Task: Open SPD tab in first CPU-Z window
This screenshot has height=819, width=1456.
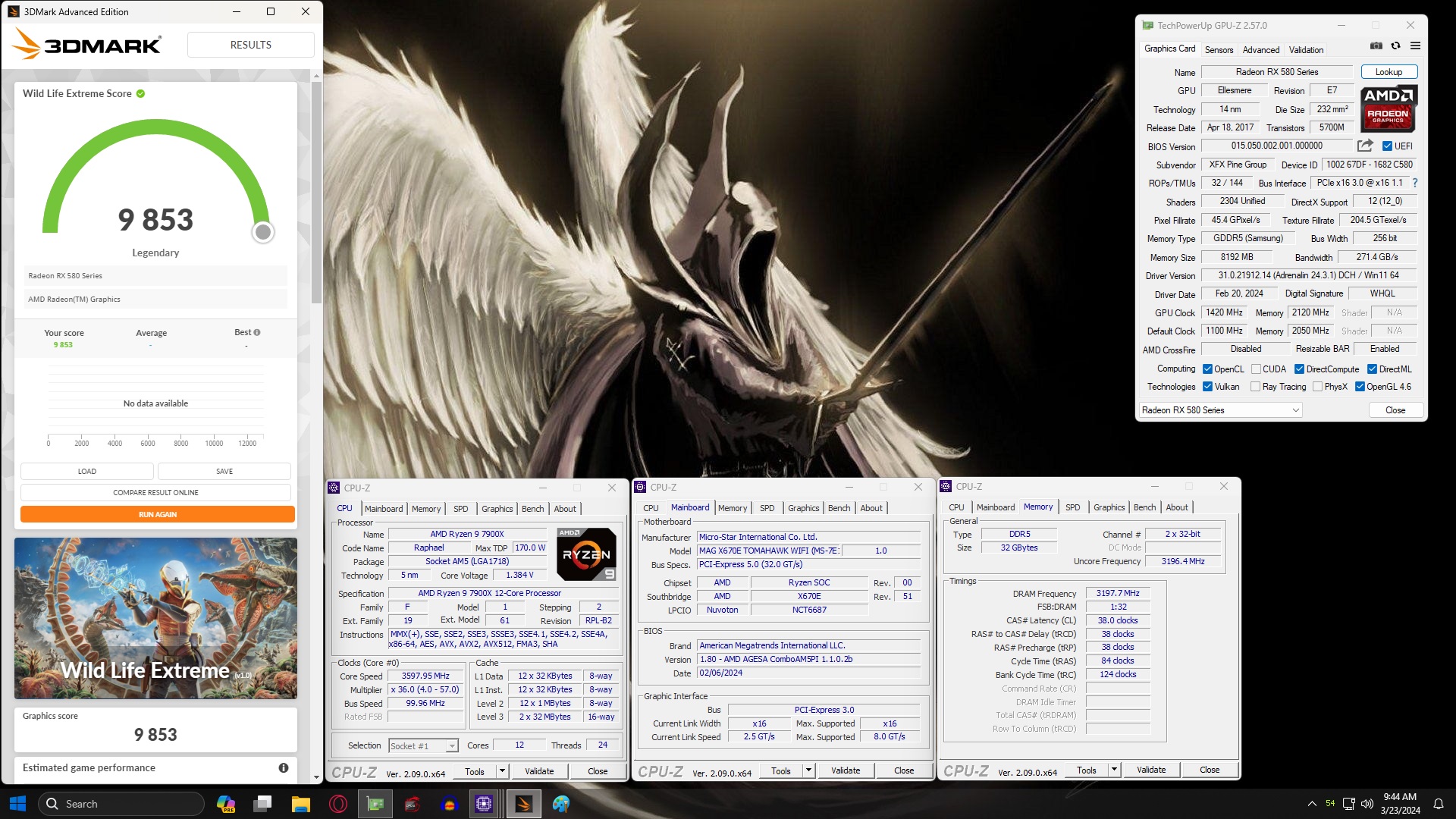Action: point(460,509)
